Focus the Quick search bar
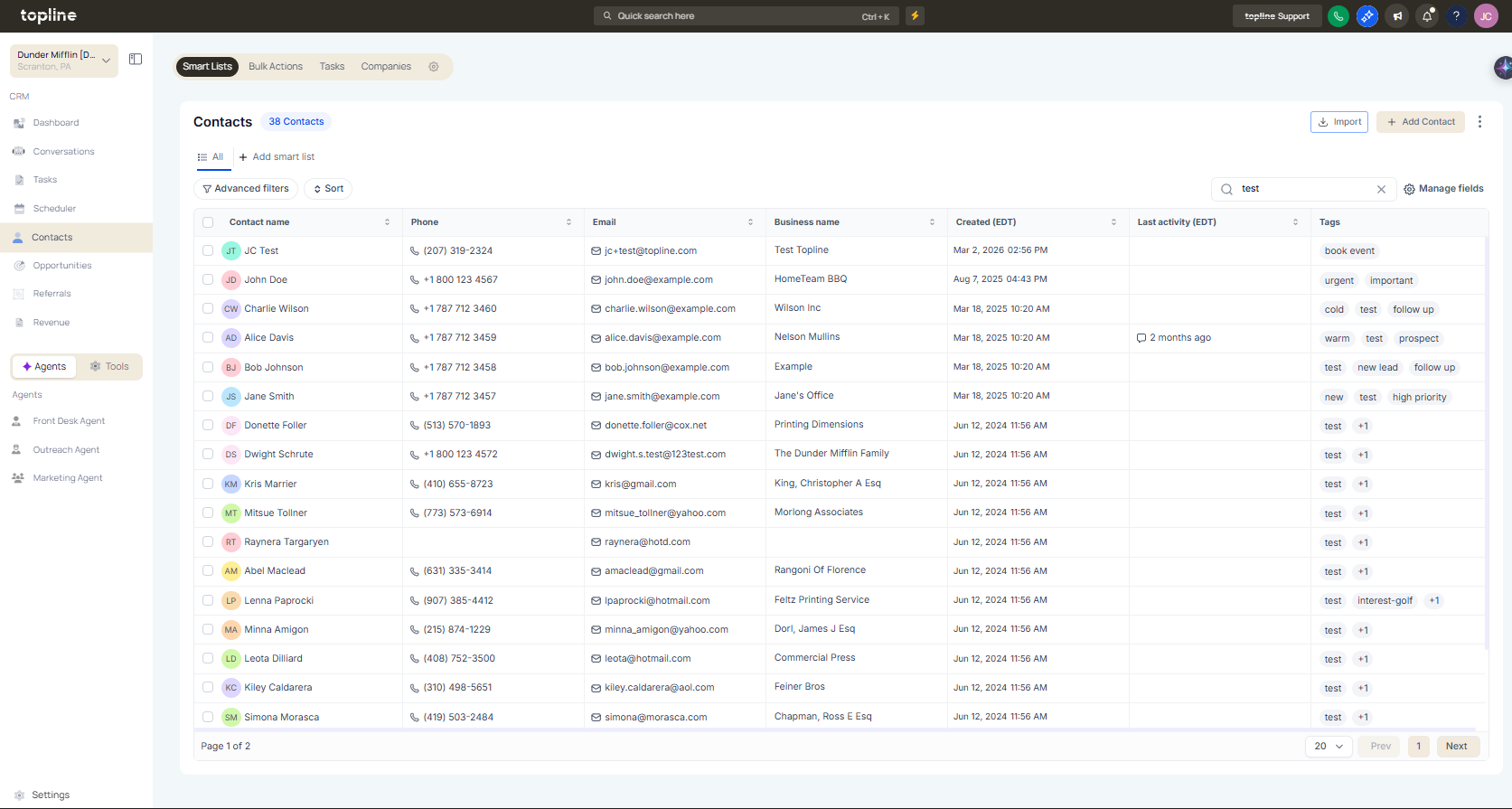Screen dimensions: 1512x809 (x=746, y=16)
